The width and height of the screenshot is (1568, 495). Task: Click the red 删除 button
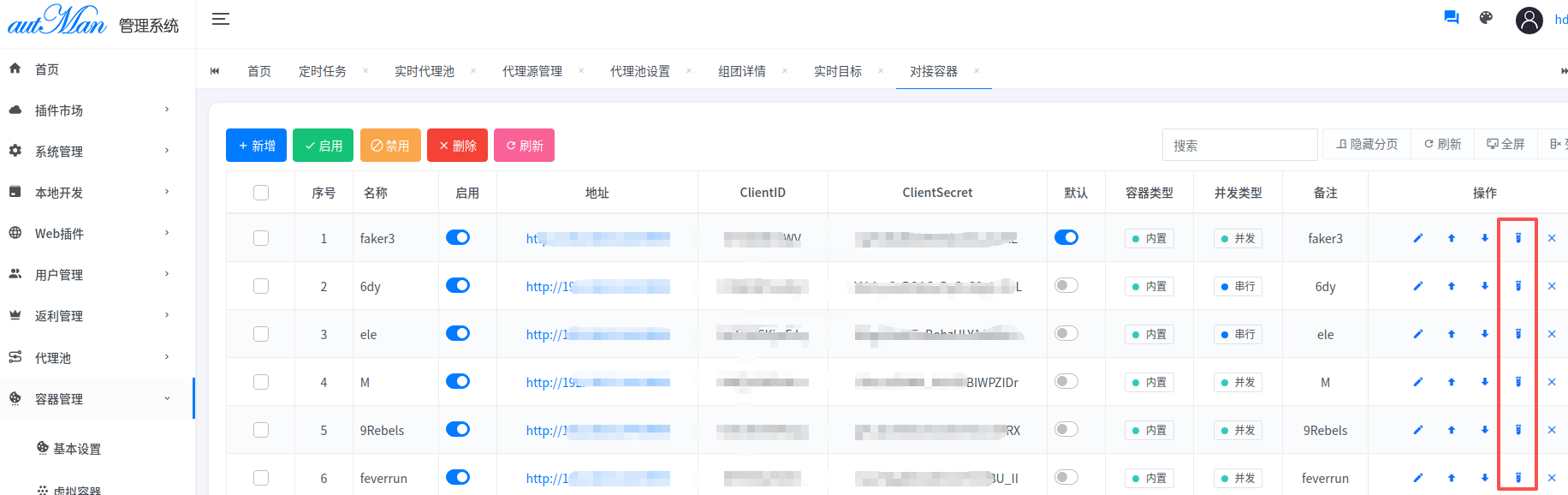(x=457, y=146)
